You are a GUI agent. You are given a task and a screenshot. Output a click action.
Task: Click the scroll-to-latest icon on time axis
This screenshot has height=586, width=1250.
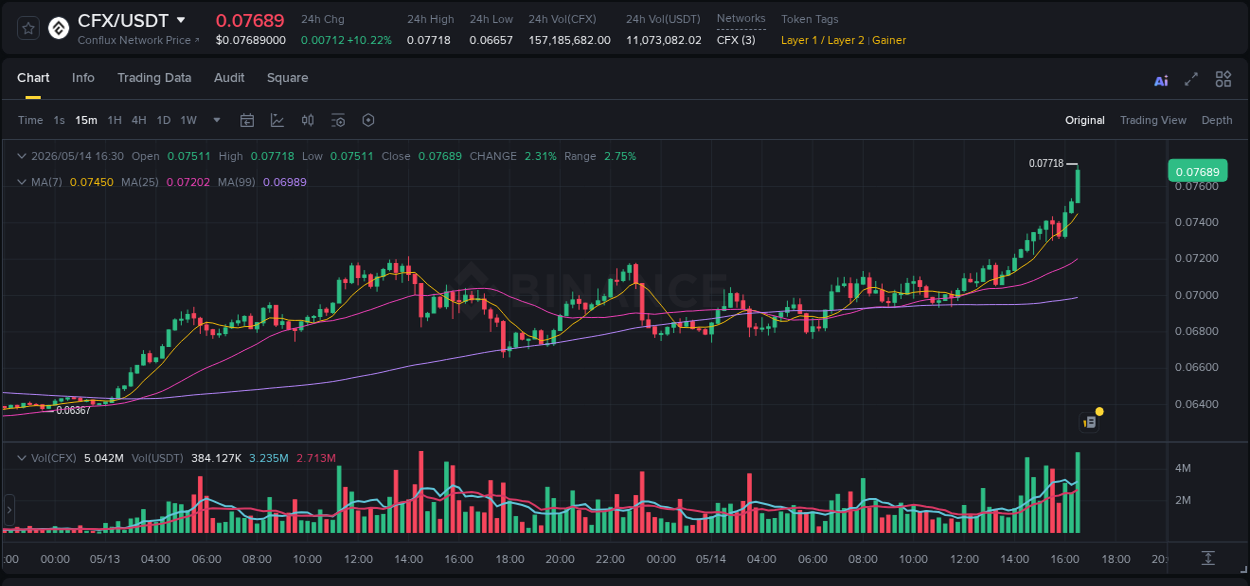point(1207,557)
